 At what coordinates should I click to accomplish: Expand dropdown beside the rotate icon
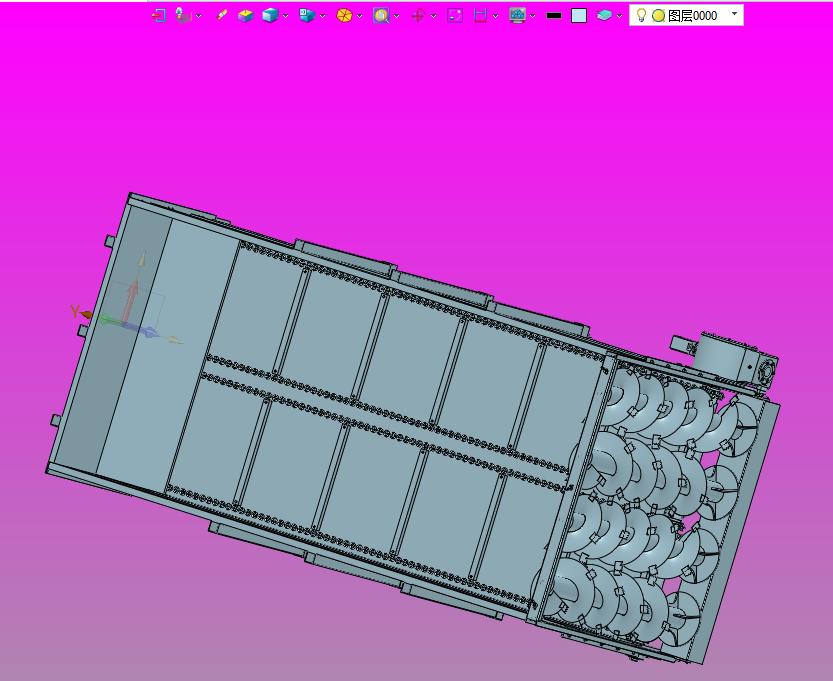[x=433, y=16]
